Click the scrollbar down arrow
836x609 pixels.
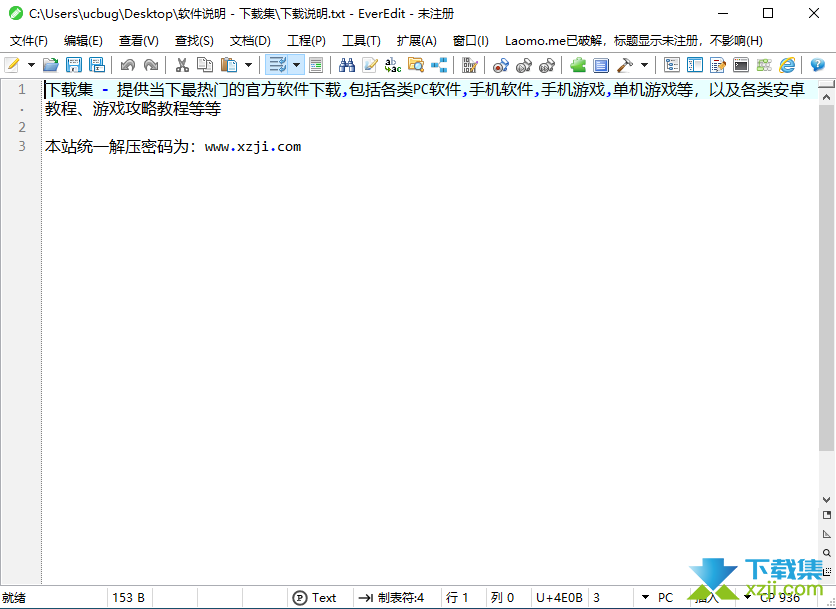coord(826,500)
